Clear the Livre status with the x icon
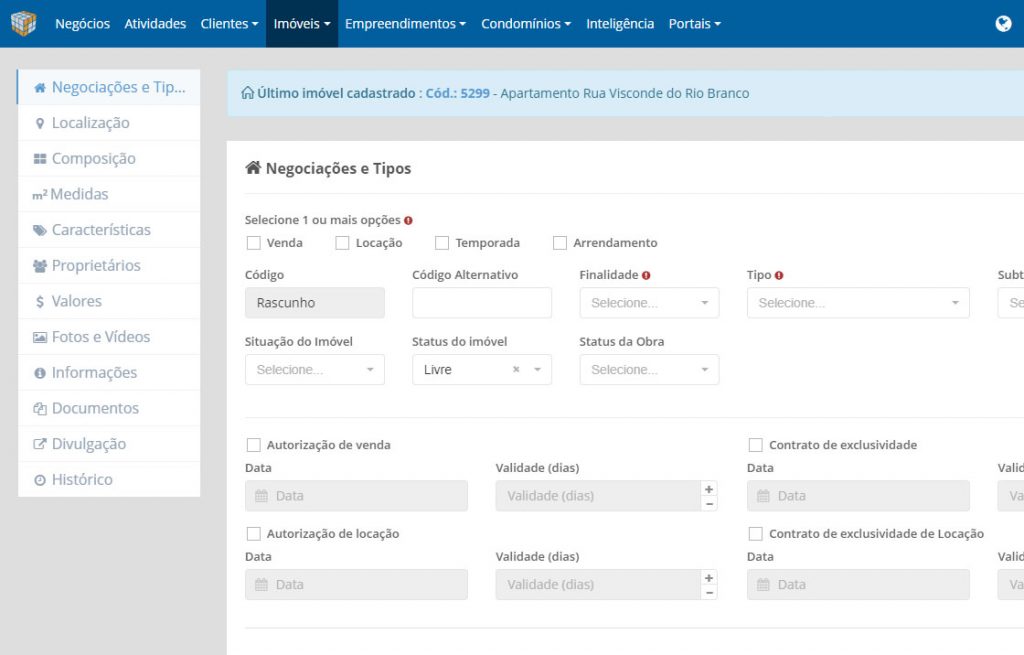This screenshot has height=655, width=1024. click(x=516, y=370)
